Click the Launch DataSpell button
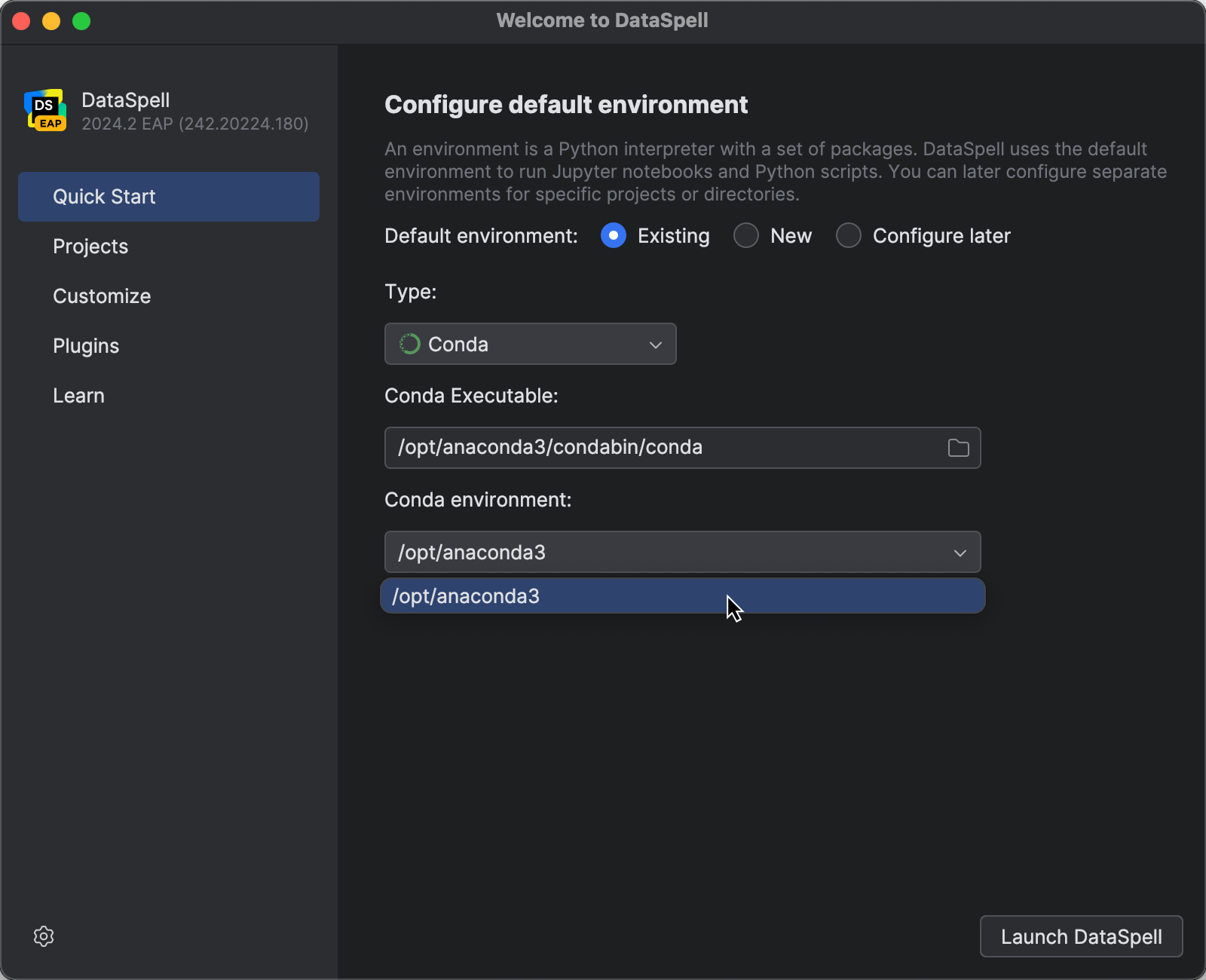This screenshot has width=1206, height=980. (1081, 936)
